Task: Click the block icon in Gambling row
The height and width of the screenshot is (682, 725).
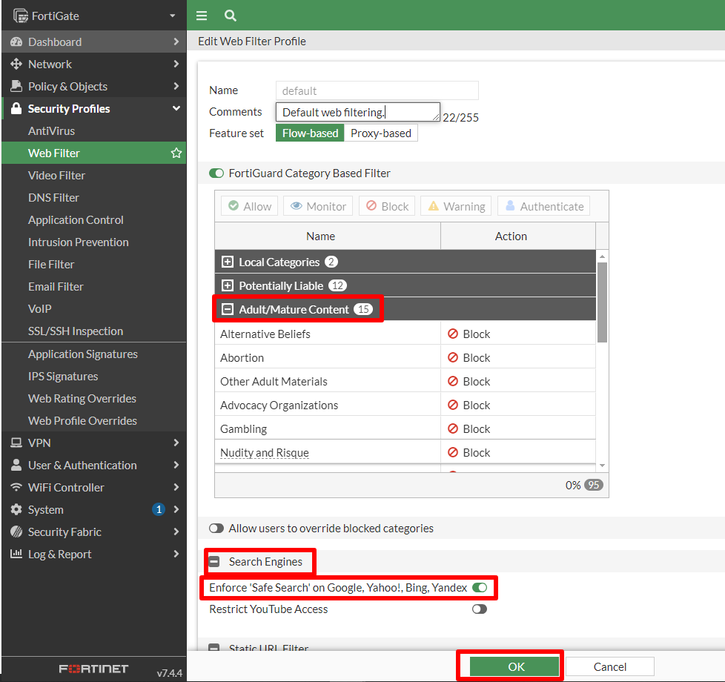Action: coord(453,429)
